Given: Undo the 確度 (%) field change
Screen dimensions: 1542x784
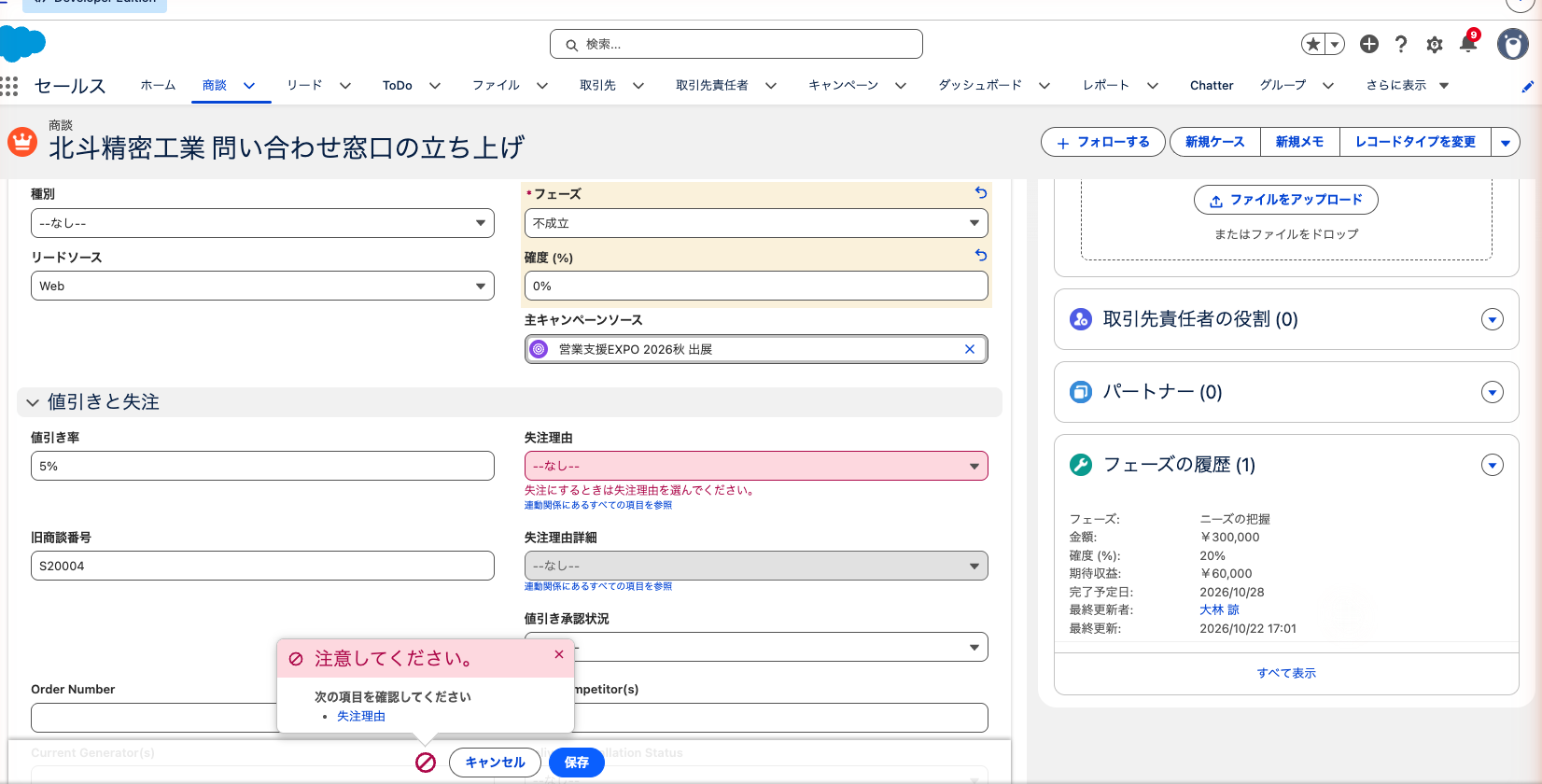Looking at the screenshot, I should pyautogui.click(x=981, y=255).
